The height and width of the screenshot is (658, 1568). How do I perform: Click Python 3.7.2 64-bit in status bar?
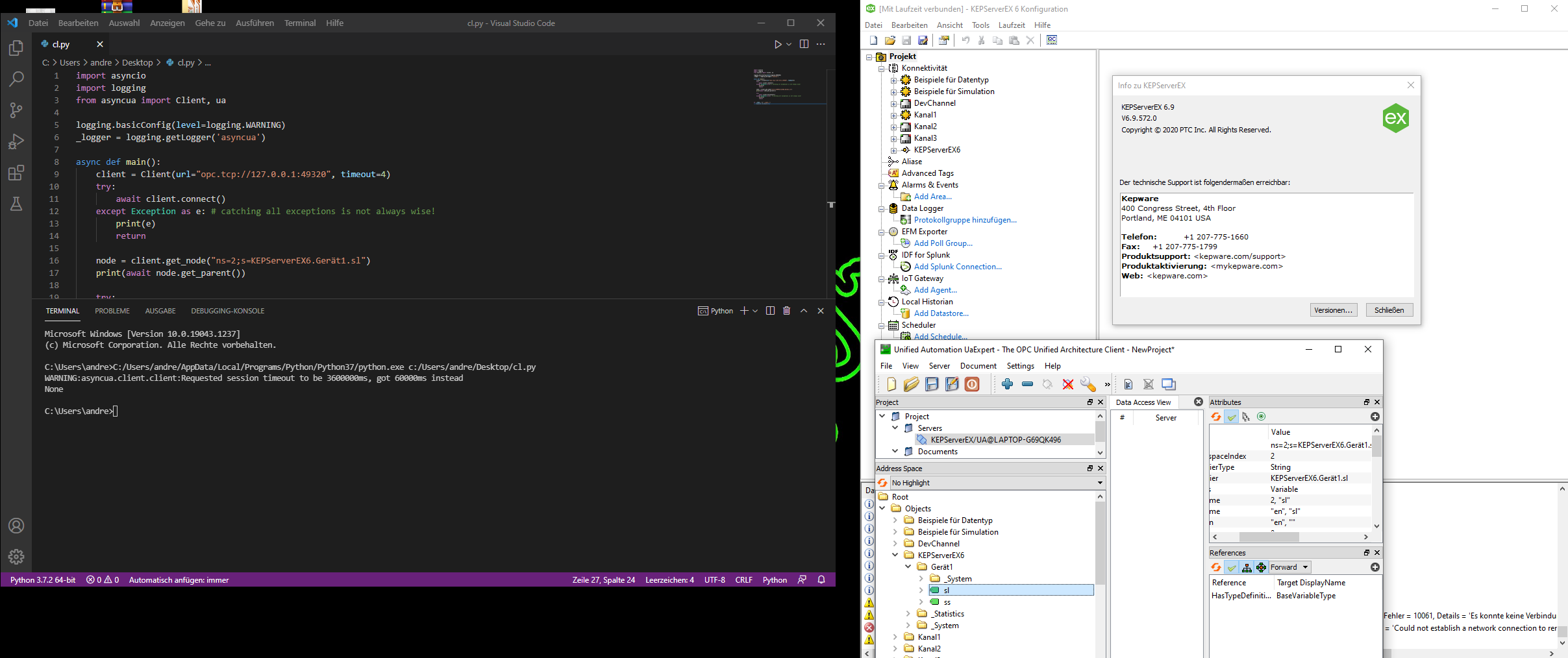pos(43,579)
